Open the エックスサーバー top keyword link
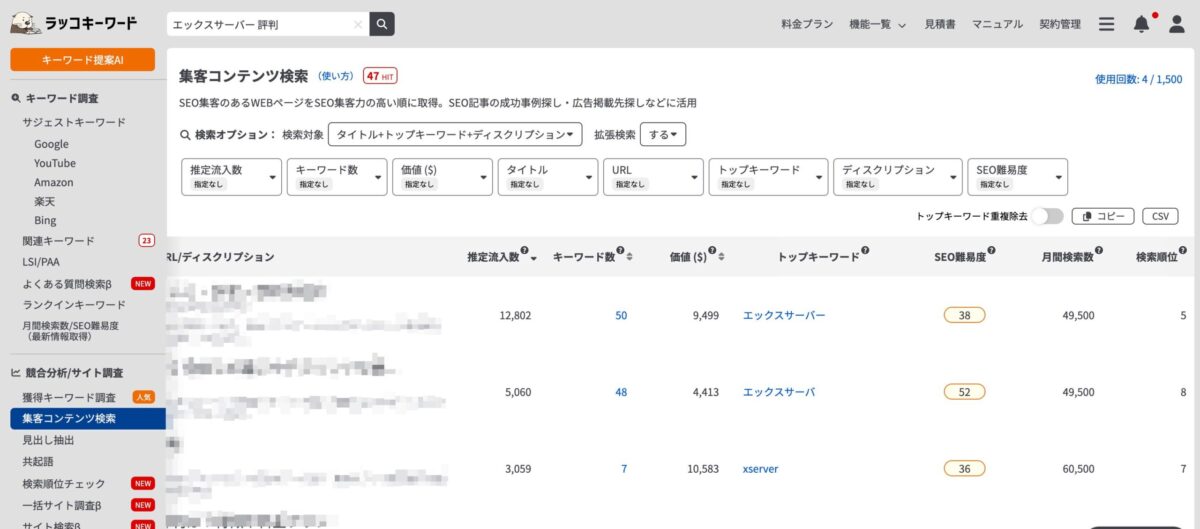This screenshot has width=1200, height=529. (x=784, y=315)
